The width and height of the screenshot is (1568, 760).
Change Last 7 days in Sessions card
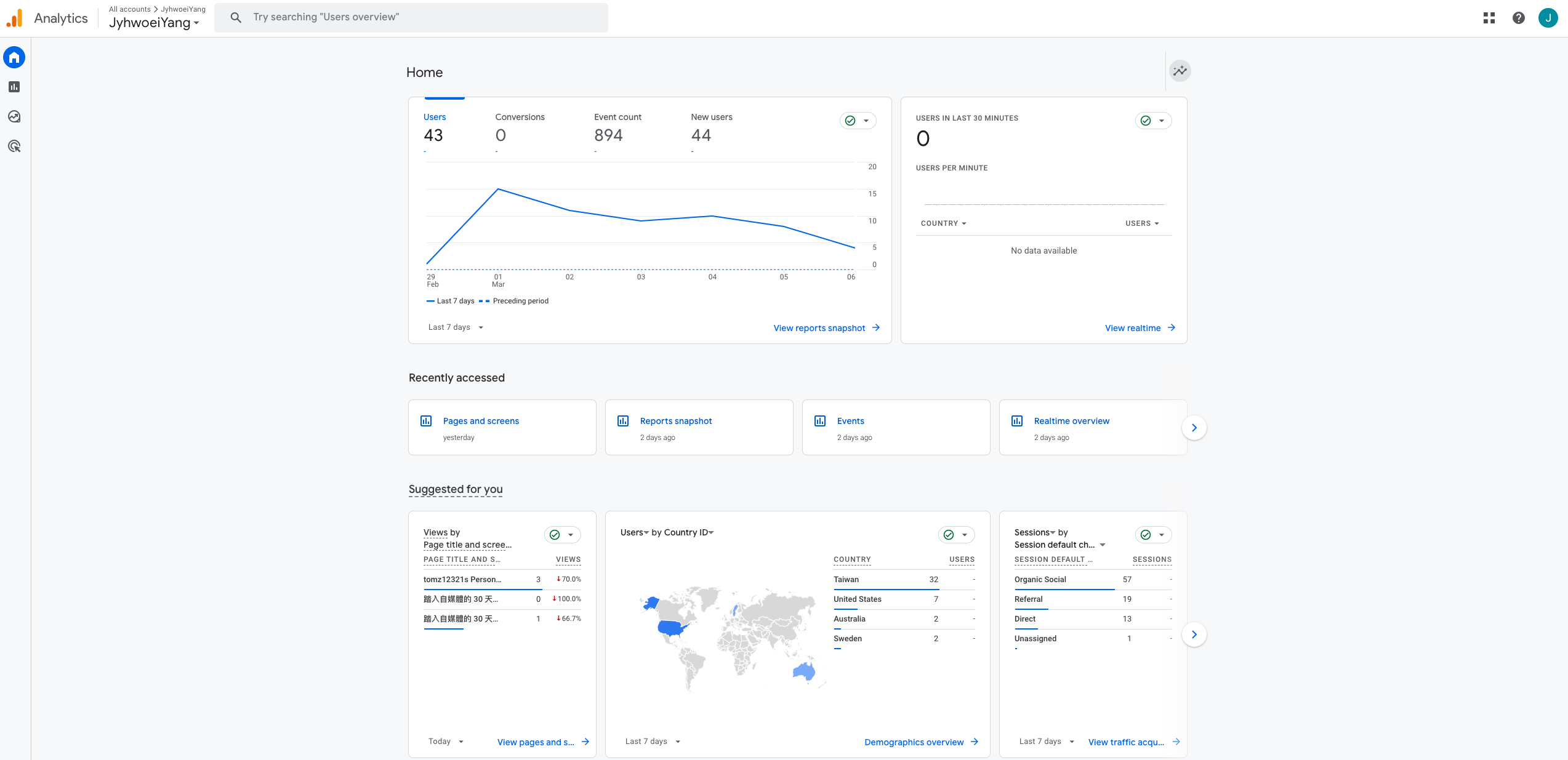tap(1047, 742)
